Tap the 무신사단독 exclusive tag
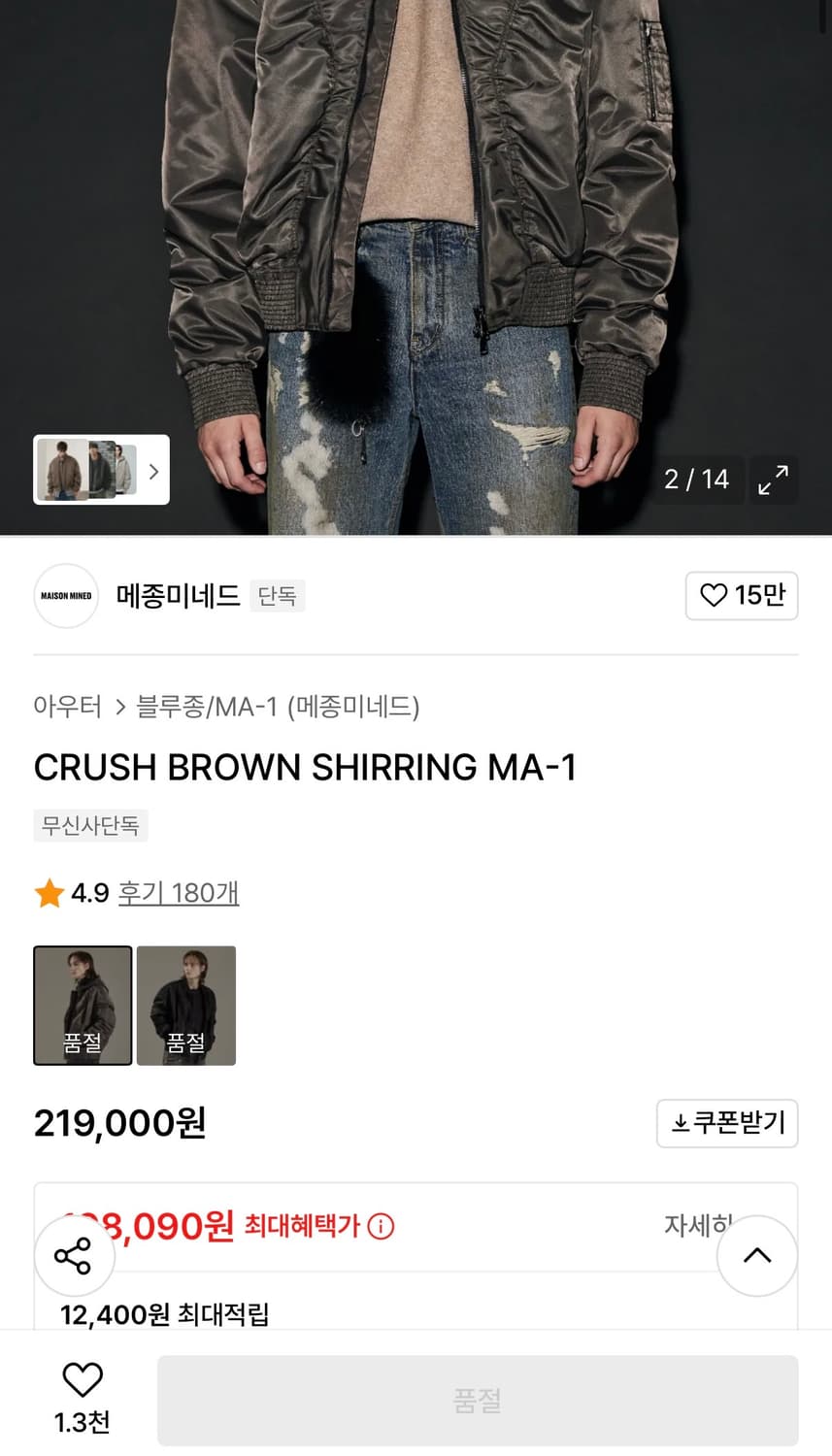This screenshot has height=1456, width=832. 90,826
